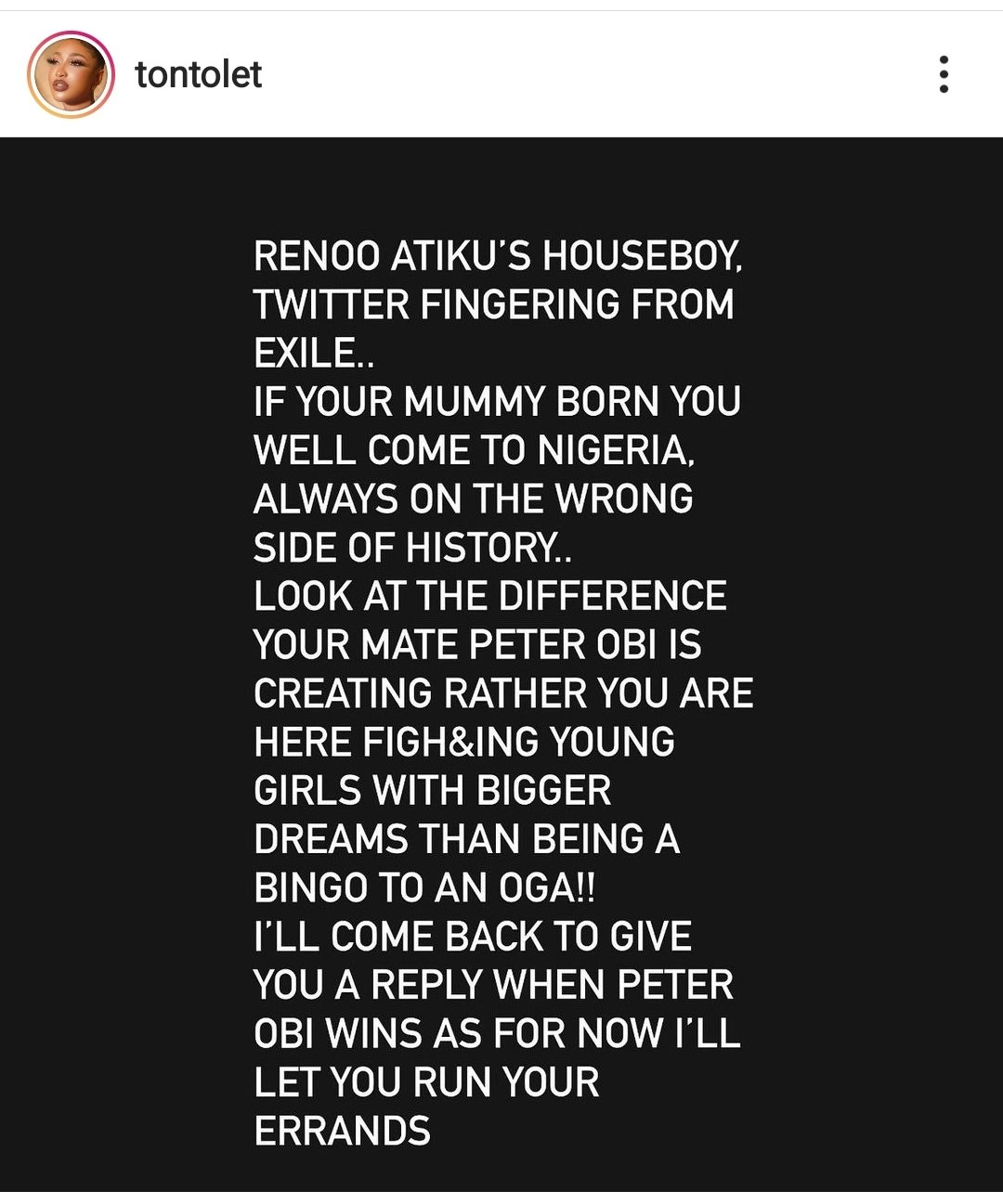Tap the 'WELL COME TO NIGERIA,' text line
Viewport: 1003px width, 1204px height.
[474, 451]
